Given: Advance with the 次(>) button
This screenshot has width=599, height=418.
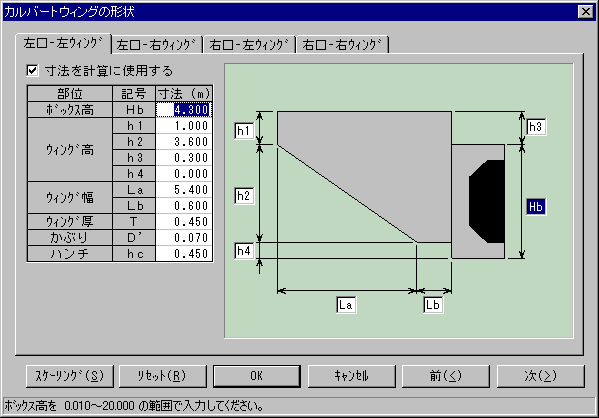Looking at the screenshot, I should 541,376.
